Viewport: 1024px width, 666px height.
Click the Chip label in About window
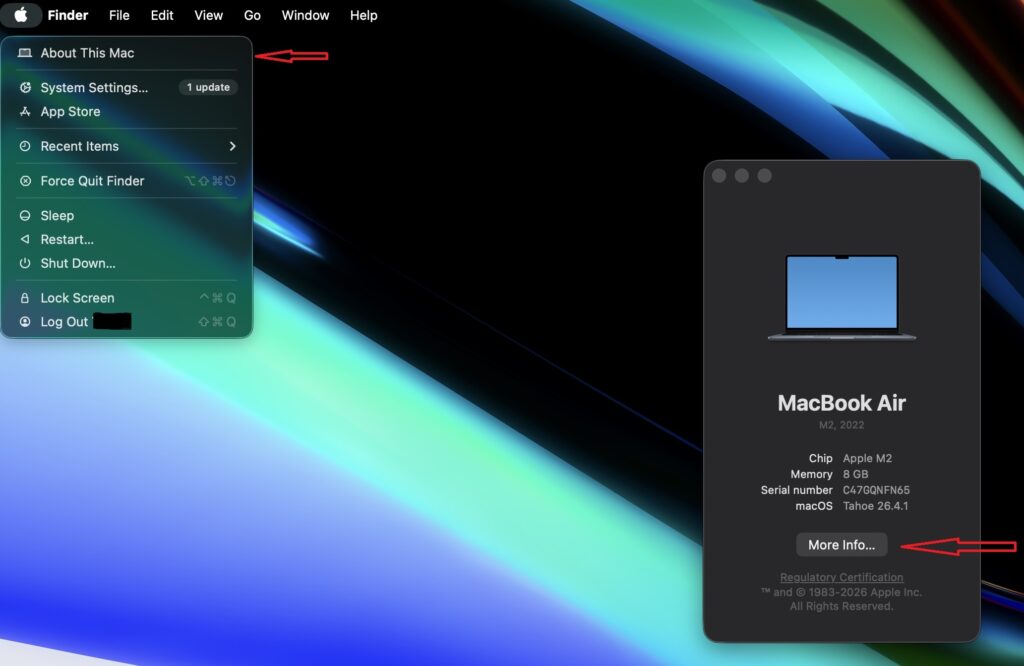(820, 458)
